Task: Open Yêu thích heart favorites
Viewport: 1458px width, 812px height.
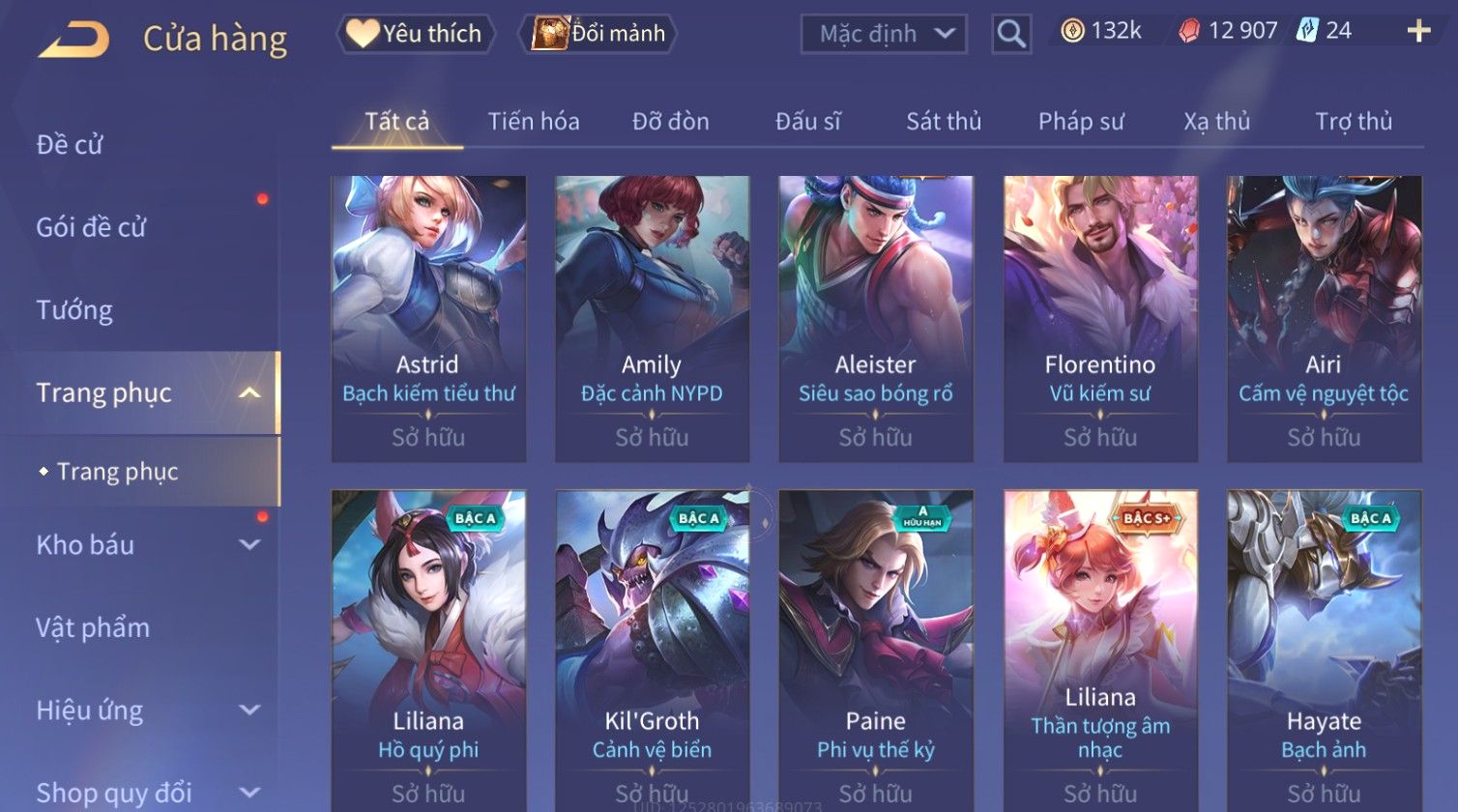Action: [x=415, y=34]
